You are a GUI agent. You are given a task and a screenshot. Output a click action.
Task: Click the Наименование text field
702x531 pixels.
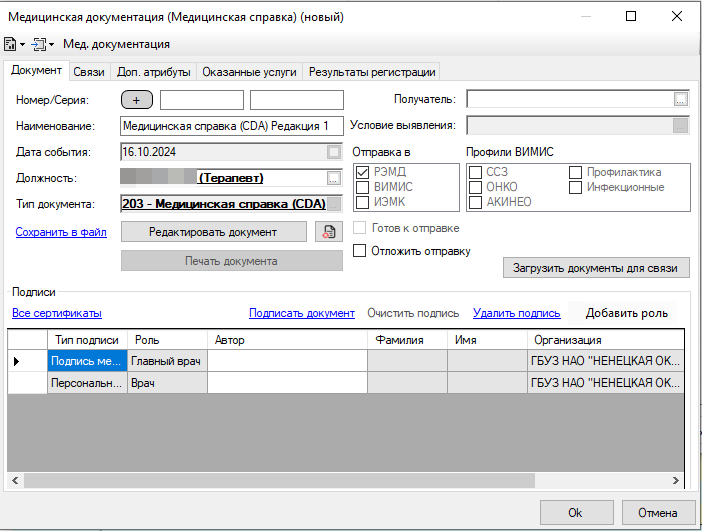point(231,126)
